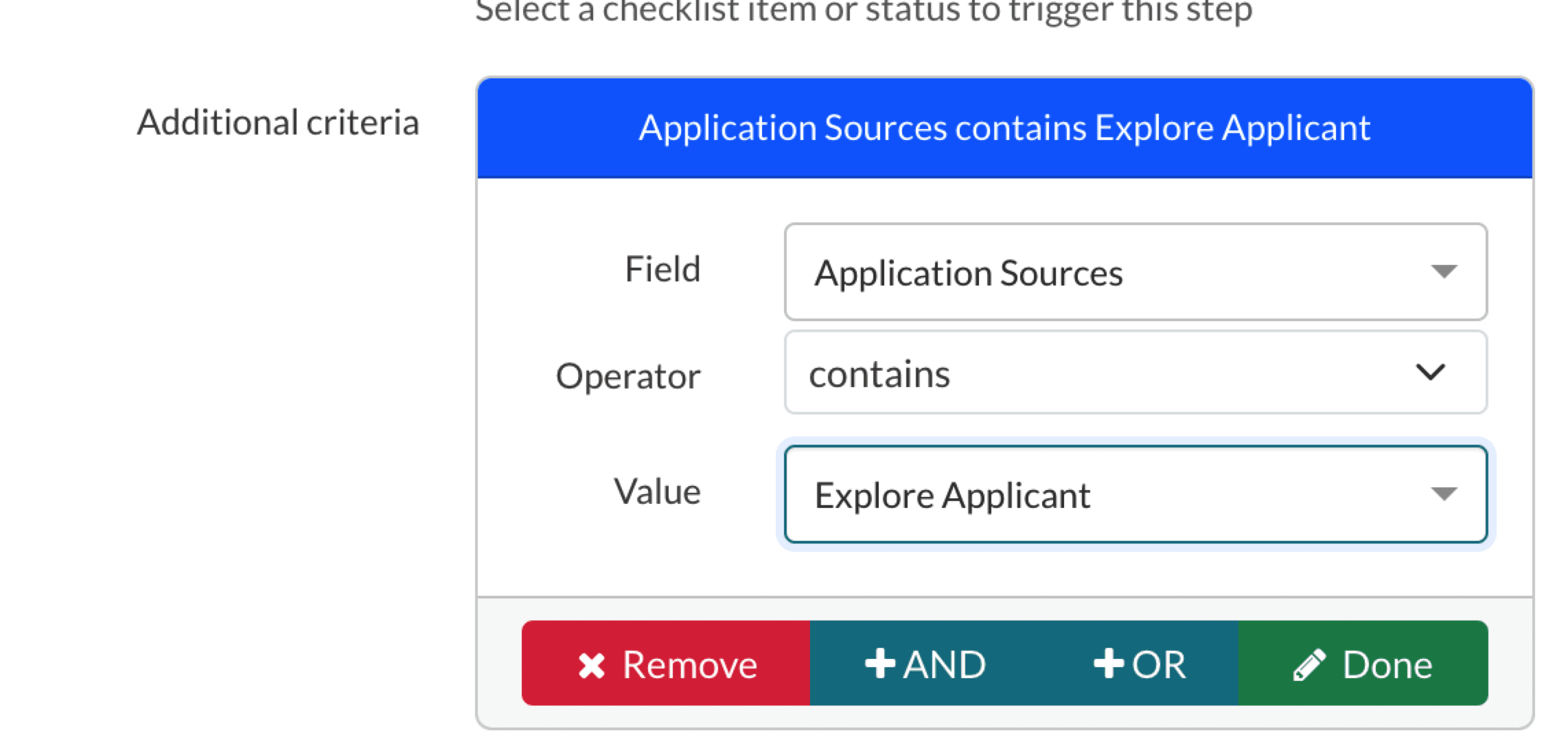Image resolution: width=1568 pixels, height=755 pixels.
Task: Click the X icon on Remove button
Action: click(591, 665)
